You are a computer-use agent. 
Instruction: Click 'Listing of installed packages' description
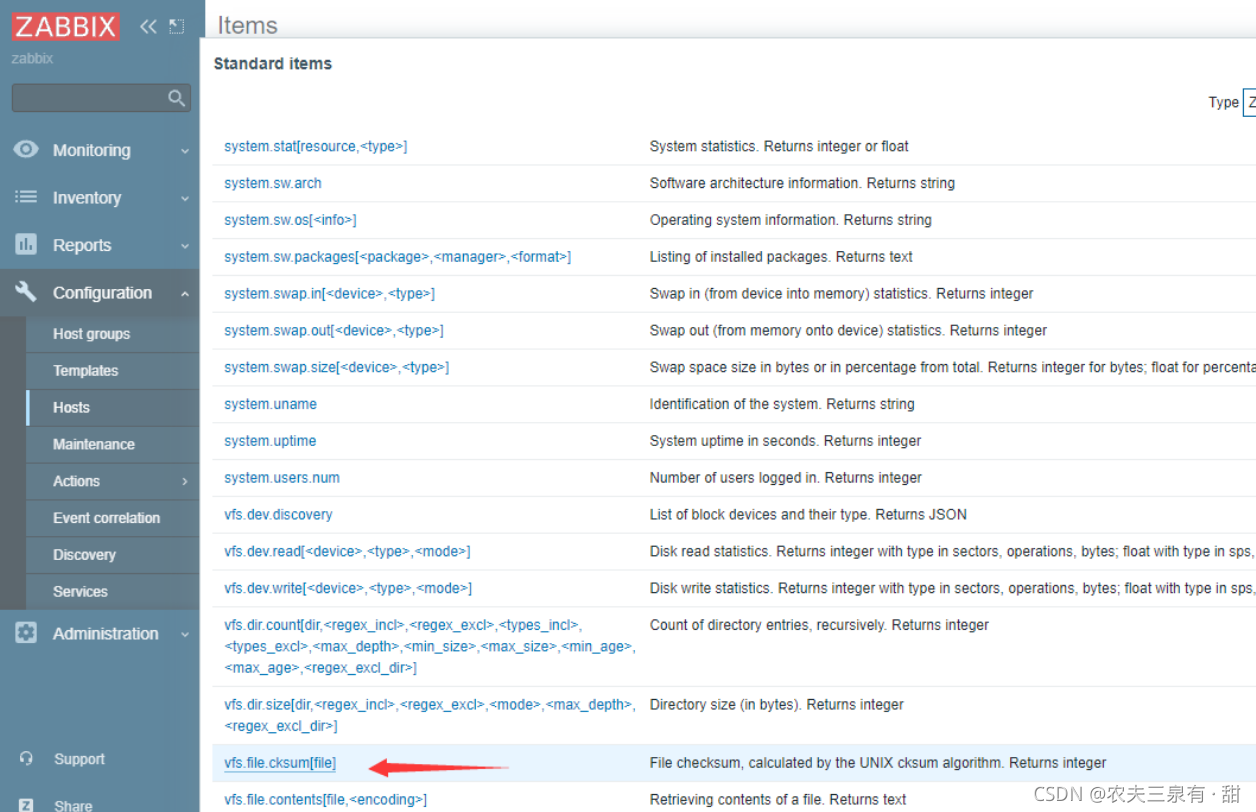coord(781,257)
